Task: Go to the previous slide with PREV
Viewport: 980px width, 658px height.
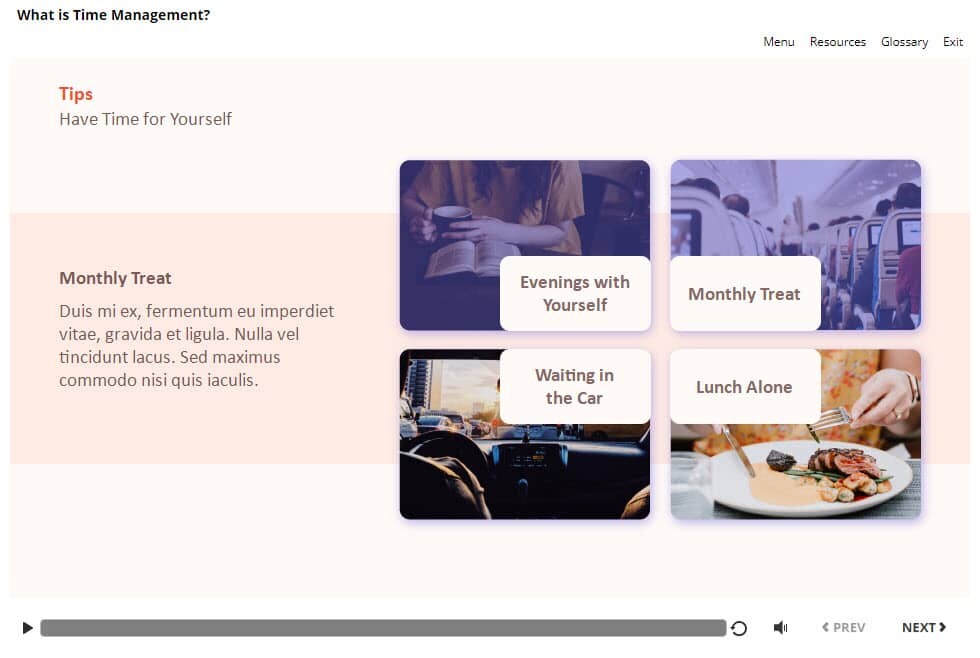Action: click(843, 628)
